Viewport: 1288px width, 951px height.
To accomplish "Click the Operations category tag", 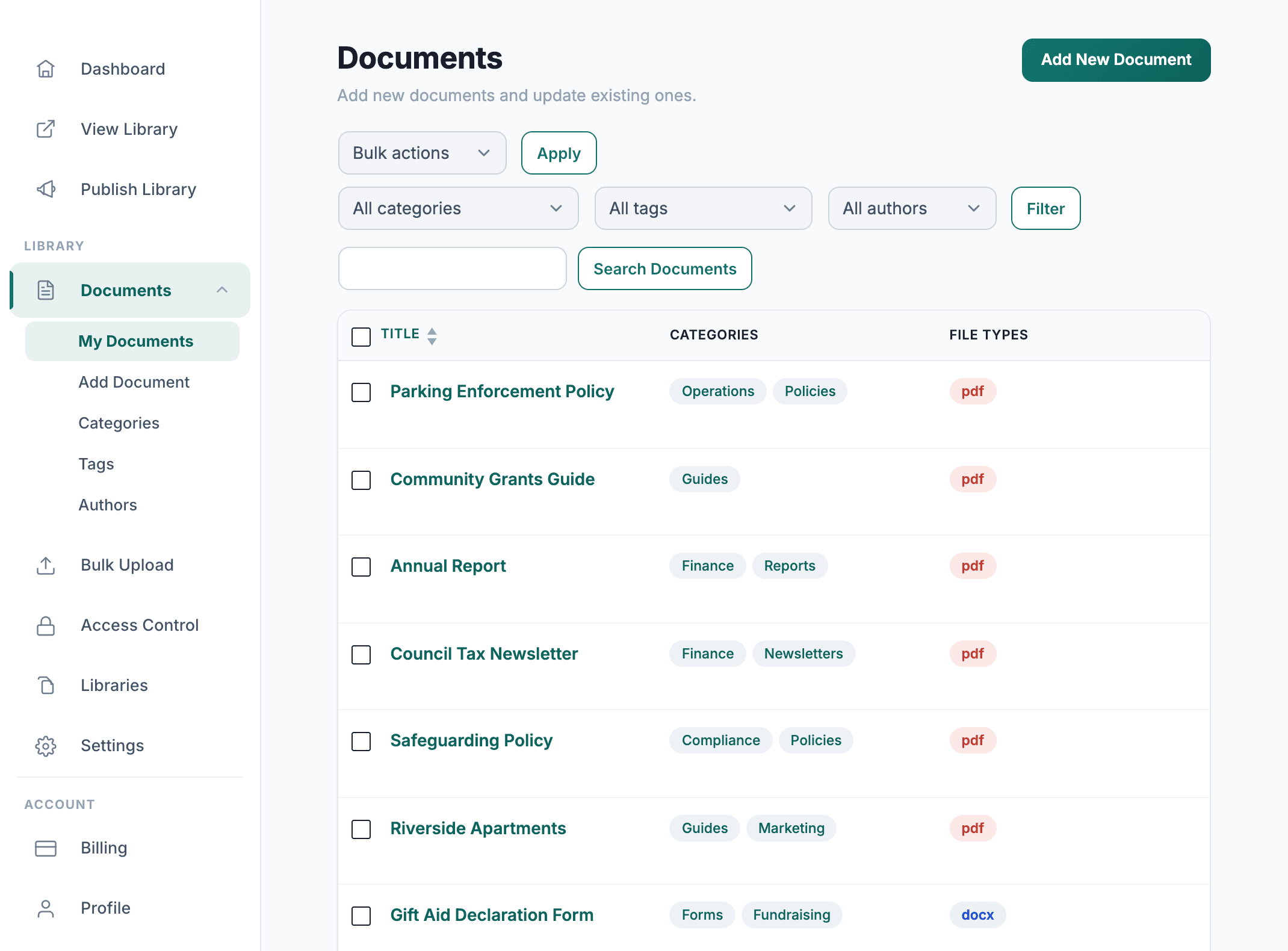I will pyautogui.click(x=717, y=391).
